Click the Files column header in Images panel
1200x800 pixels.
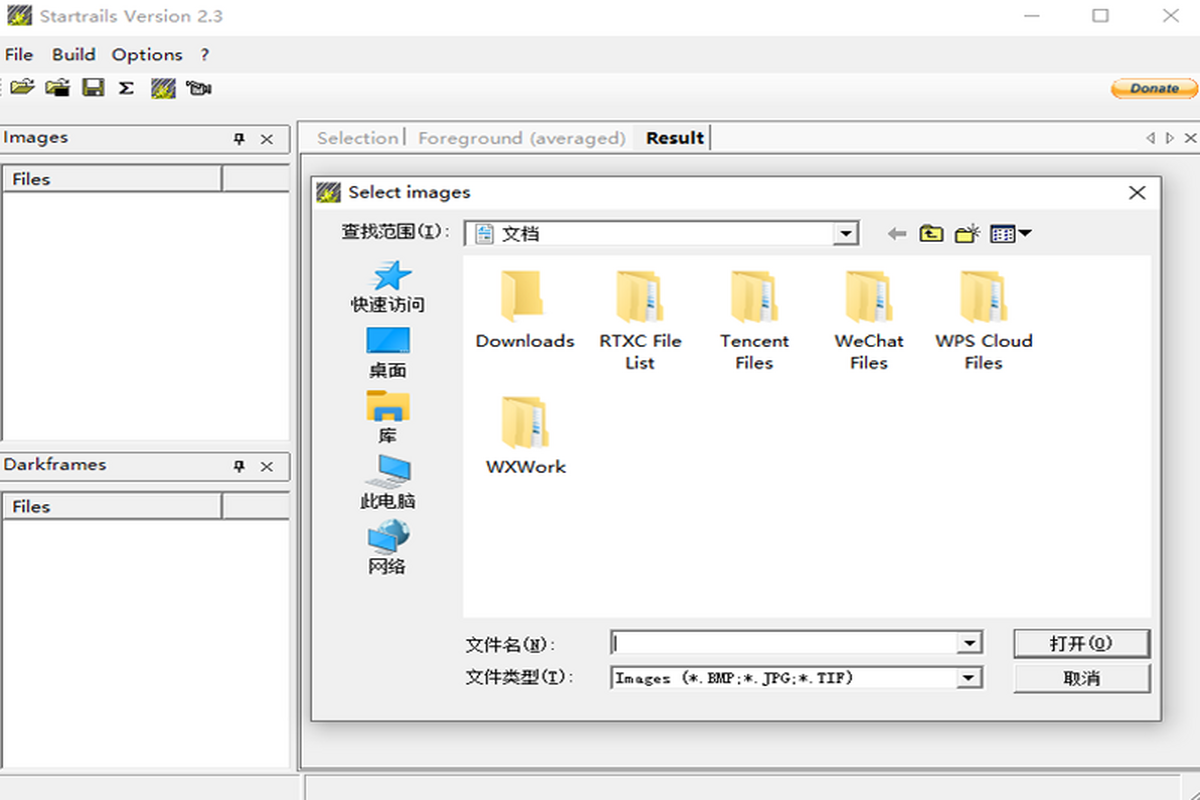pyautogui.click(x=111, y=180)
